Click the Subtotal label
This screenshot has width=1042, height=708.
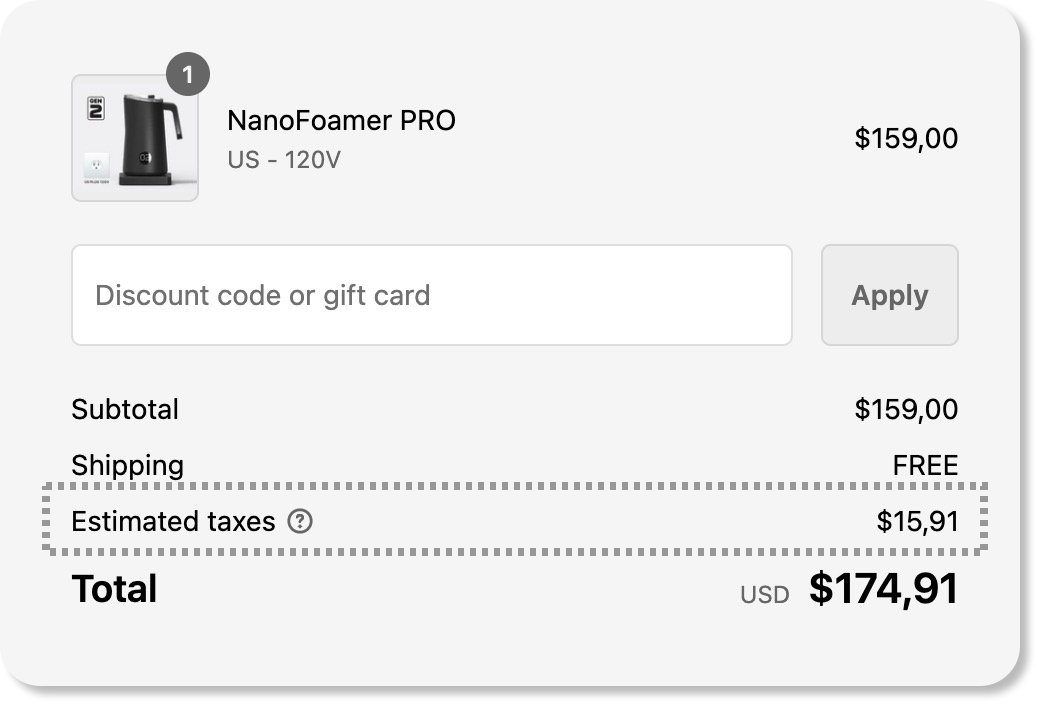point(125,409)
